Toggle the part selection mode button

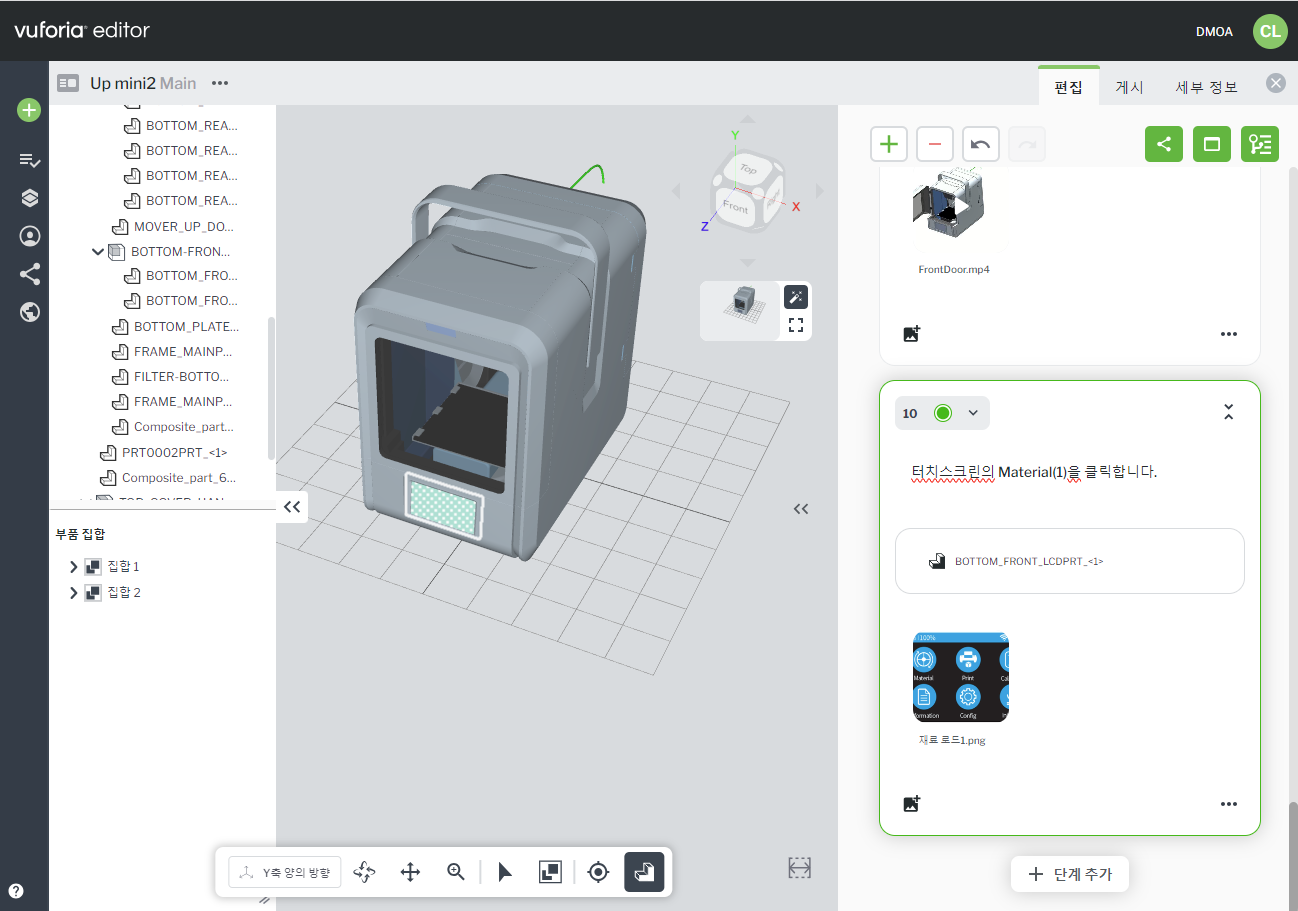click(644, 872)
